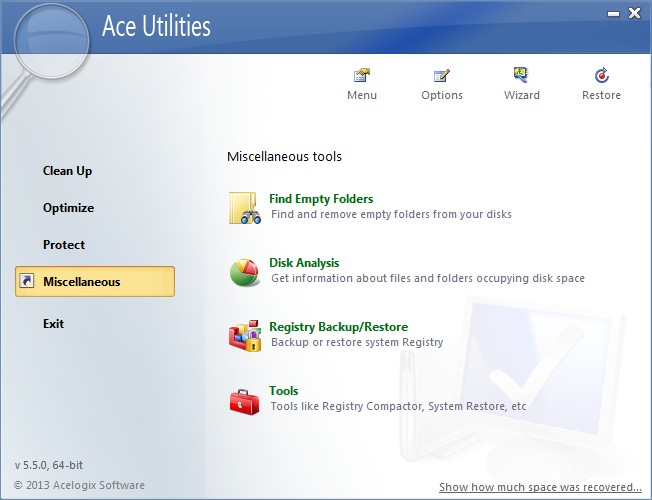Open the Find Empty Folders link
The width and height of the screenshot is (652, 500).
click(321, 199)
